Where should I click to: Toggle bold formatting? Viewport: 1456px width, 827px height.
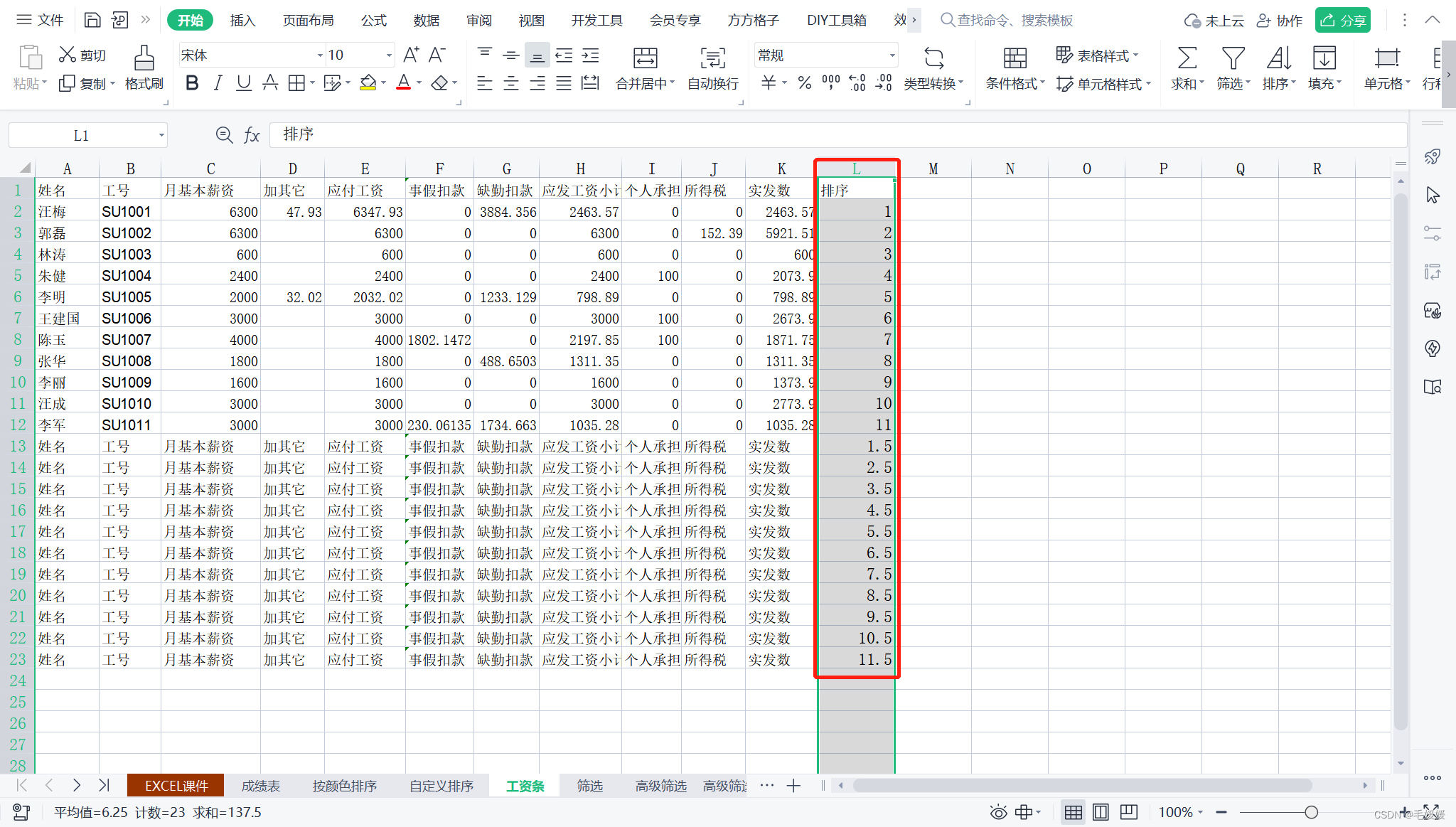[x=191, y=83]
